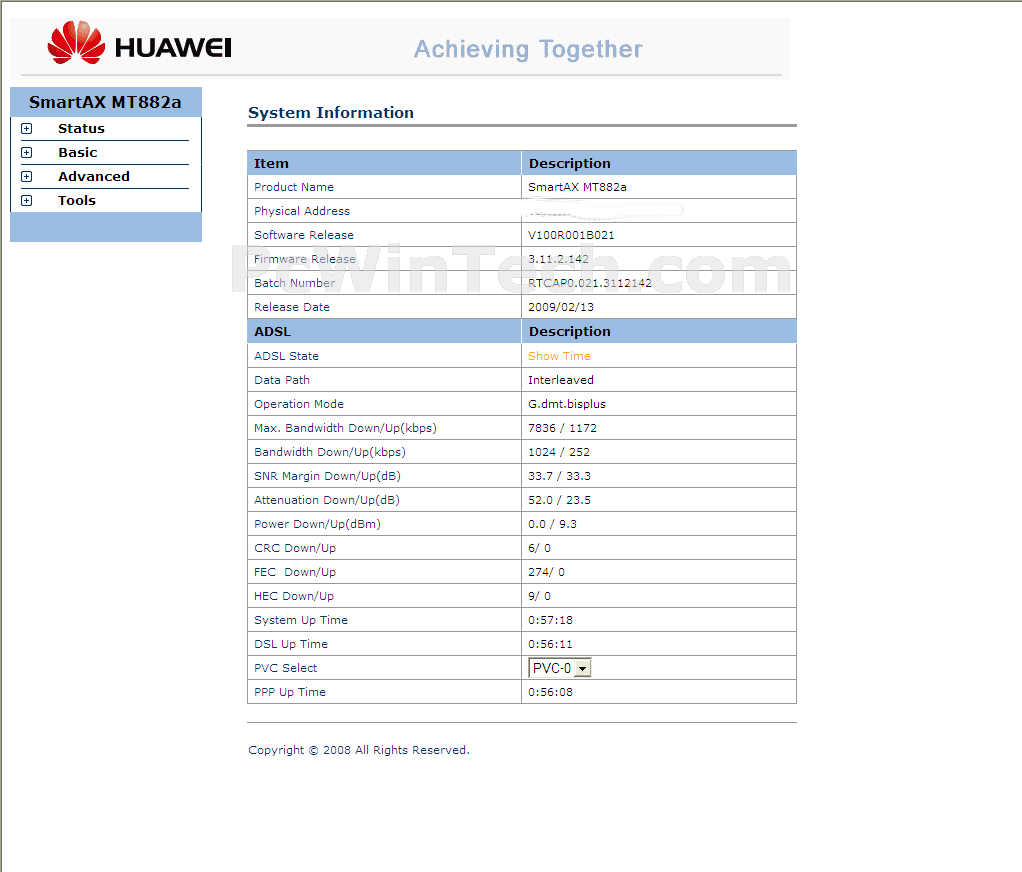Select the 0.0 / 9.3 power value

pyautogui.click(x=553, y=525)
